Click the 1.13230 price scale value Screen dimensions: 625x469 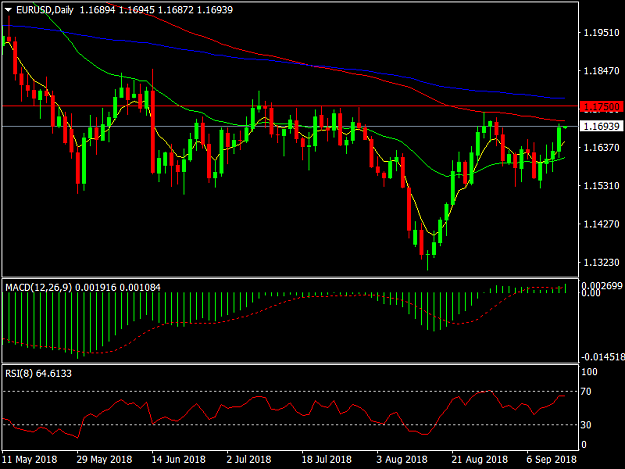[x=601, y=262]
